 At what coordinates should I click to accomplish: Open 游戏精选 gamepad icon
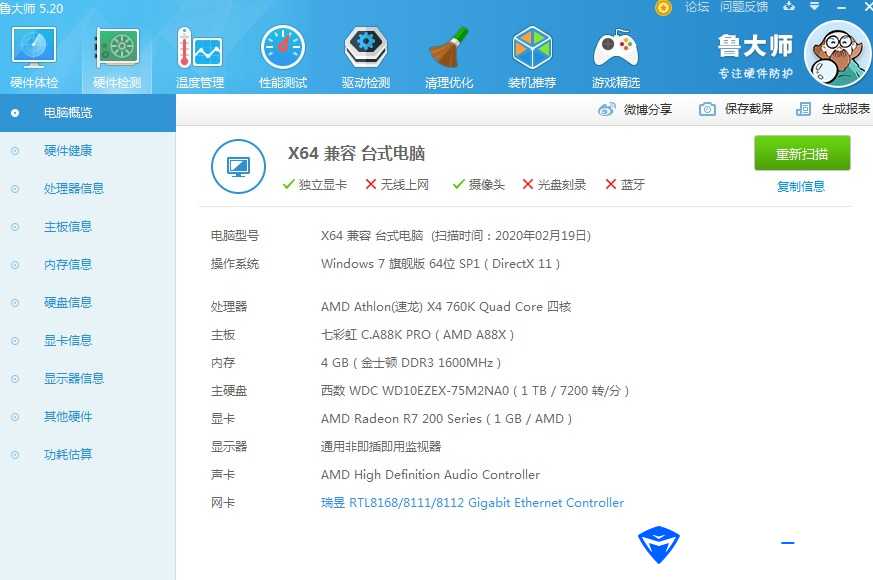coord(615,57)
